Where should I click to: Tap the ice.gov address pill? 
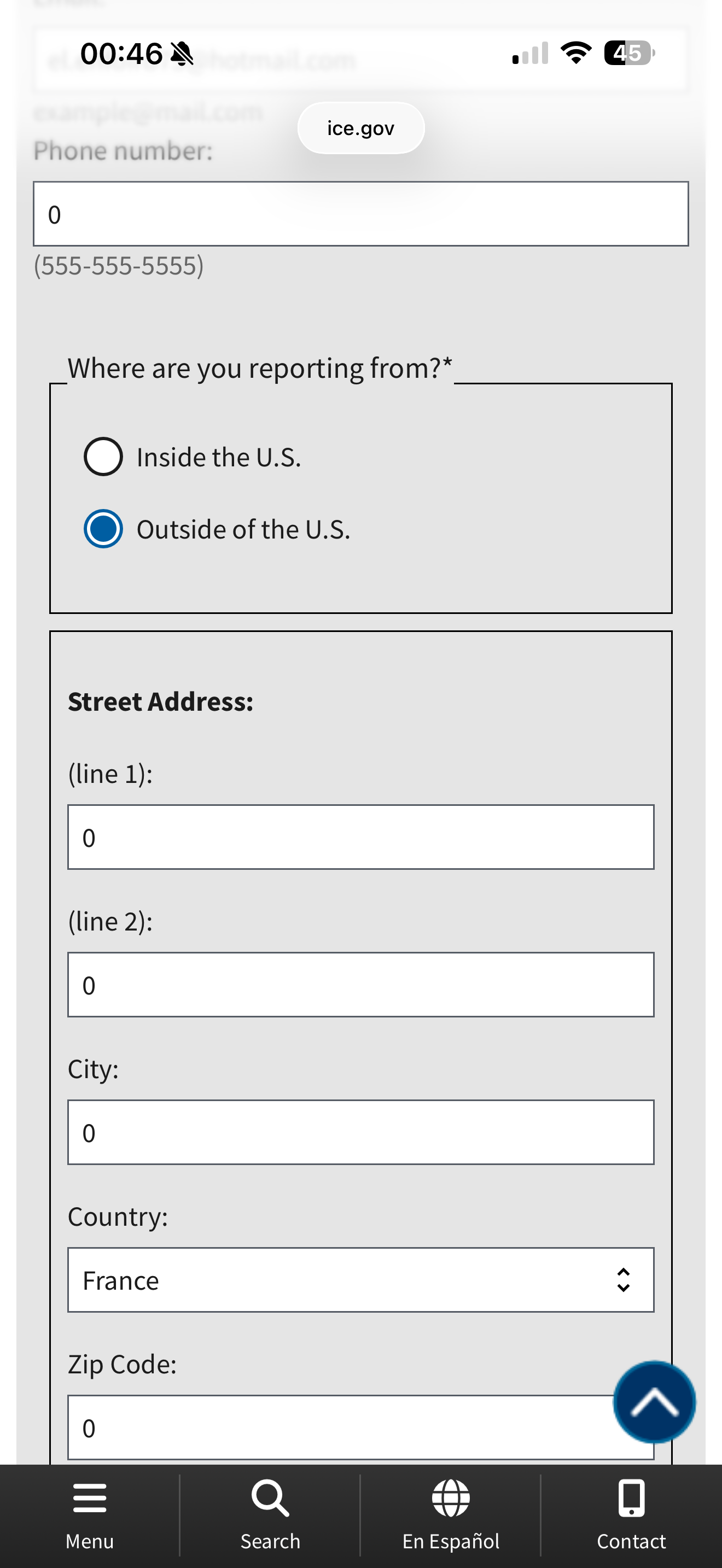point(360,128)
